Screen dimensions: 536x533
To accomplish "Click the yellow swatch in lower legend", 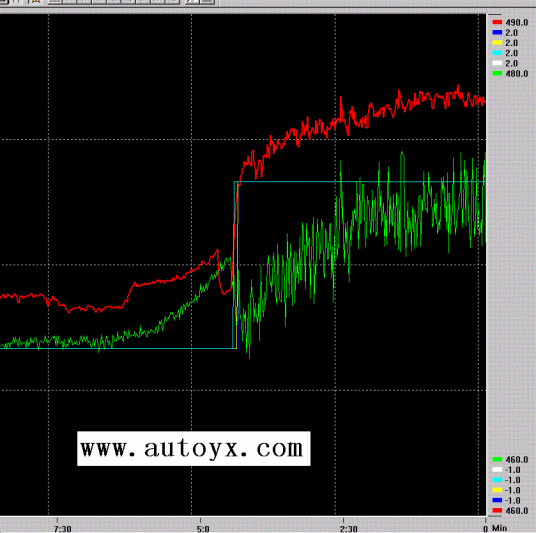I will [x=497, y=490].
